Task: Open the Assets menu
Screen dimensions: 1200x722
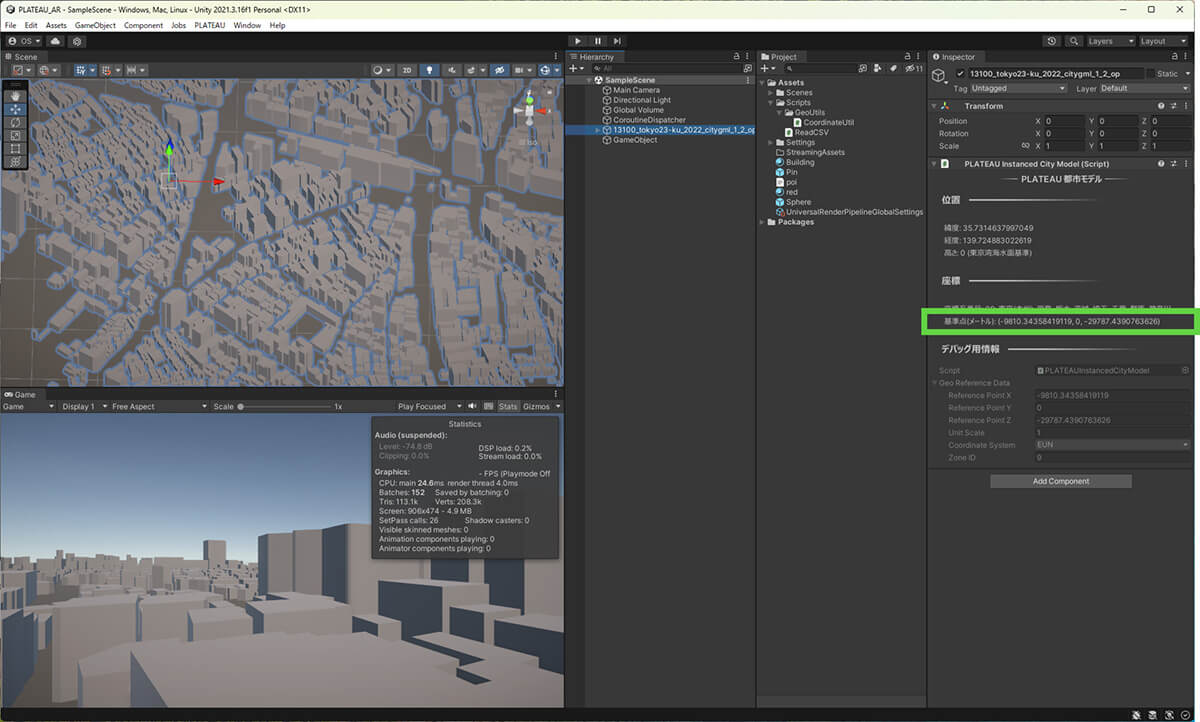Action: pyautogui.click(x=56, y=25)
